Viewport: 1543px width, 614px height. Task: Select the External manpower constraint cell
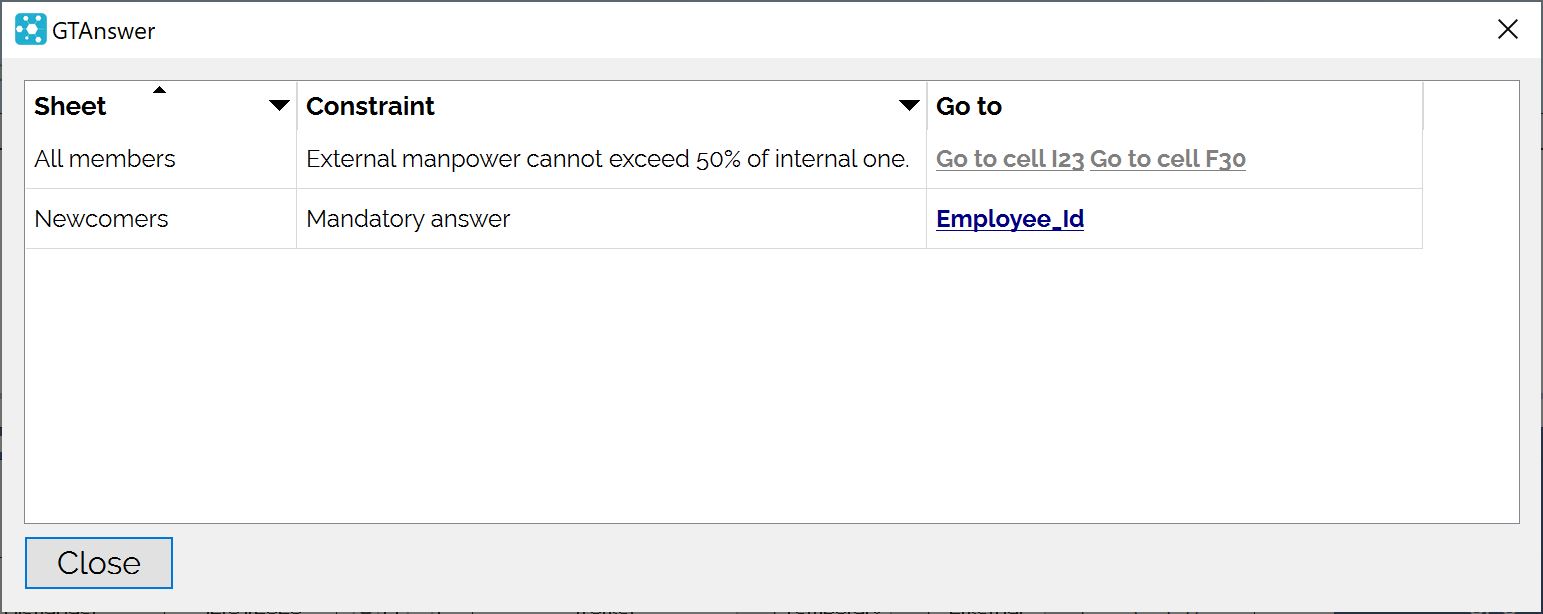coord(612,159)
